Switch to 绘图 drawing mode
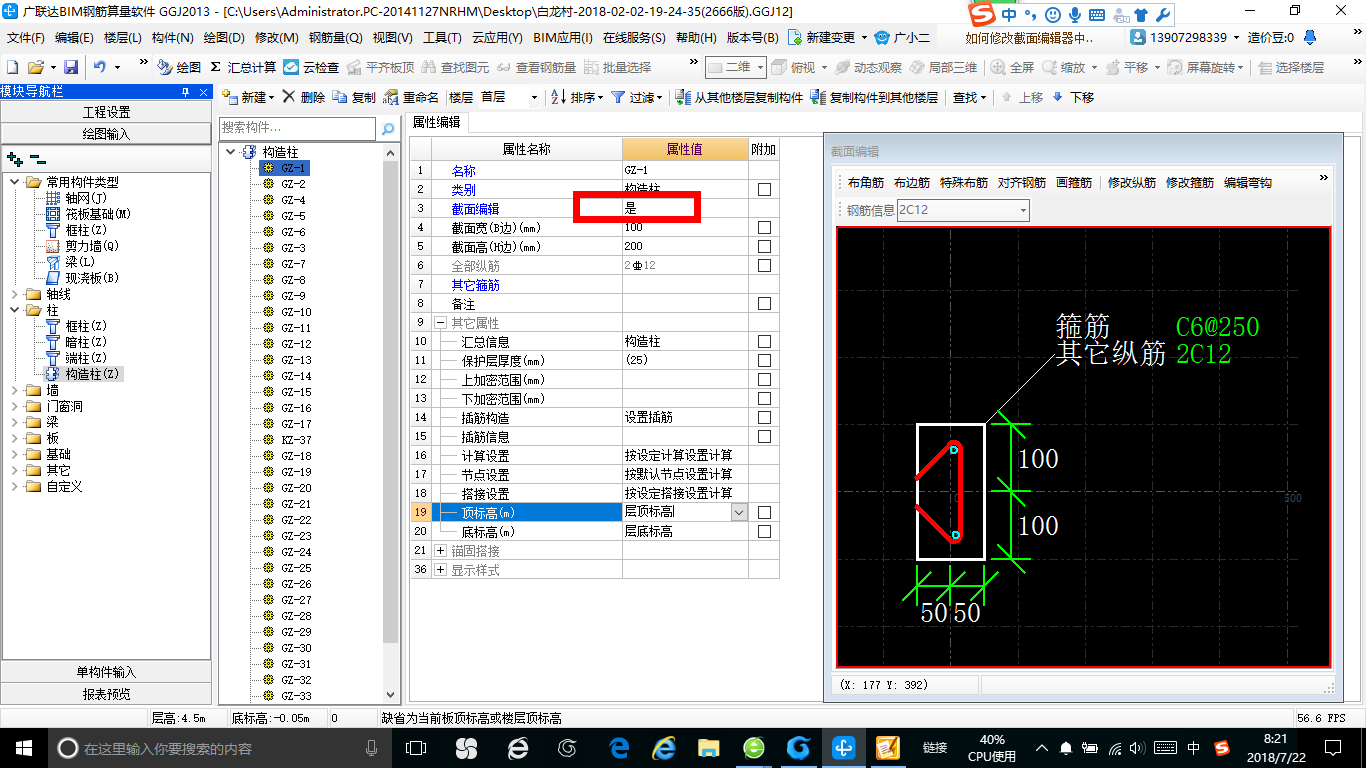 click(179, 67)
